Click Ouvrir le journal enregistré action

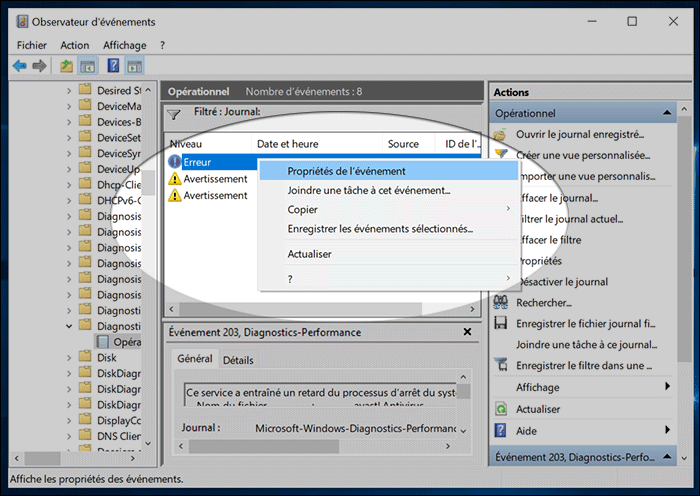coord(580,134)
